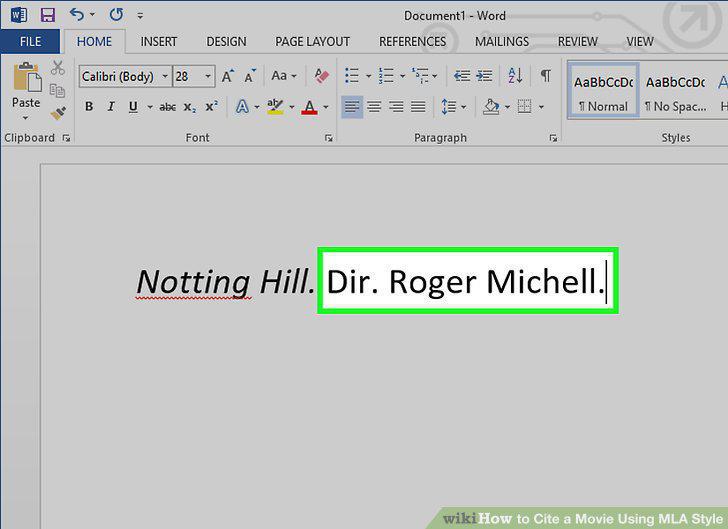Switch to the REFERENCES tab
The width and height of the screenshot is (728, 529).
[412, 42]
